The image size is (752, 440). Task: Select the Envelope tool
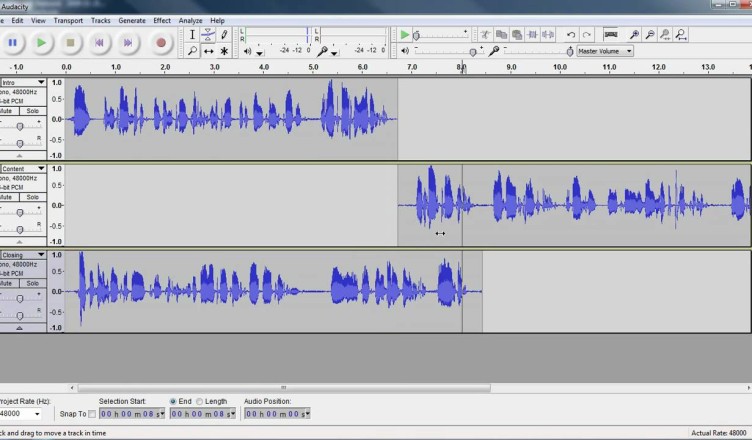click(x=208, y=35)
